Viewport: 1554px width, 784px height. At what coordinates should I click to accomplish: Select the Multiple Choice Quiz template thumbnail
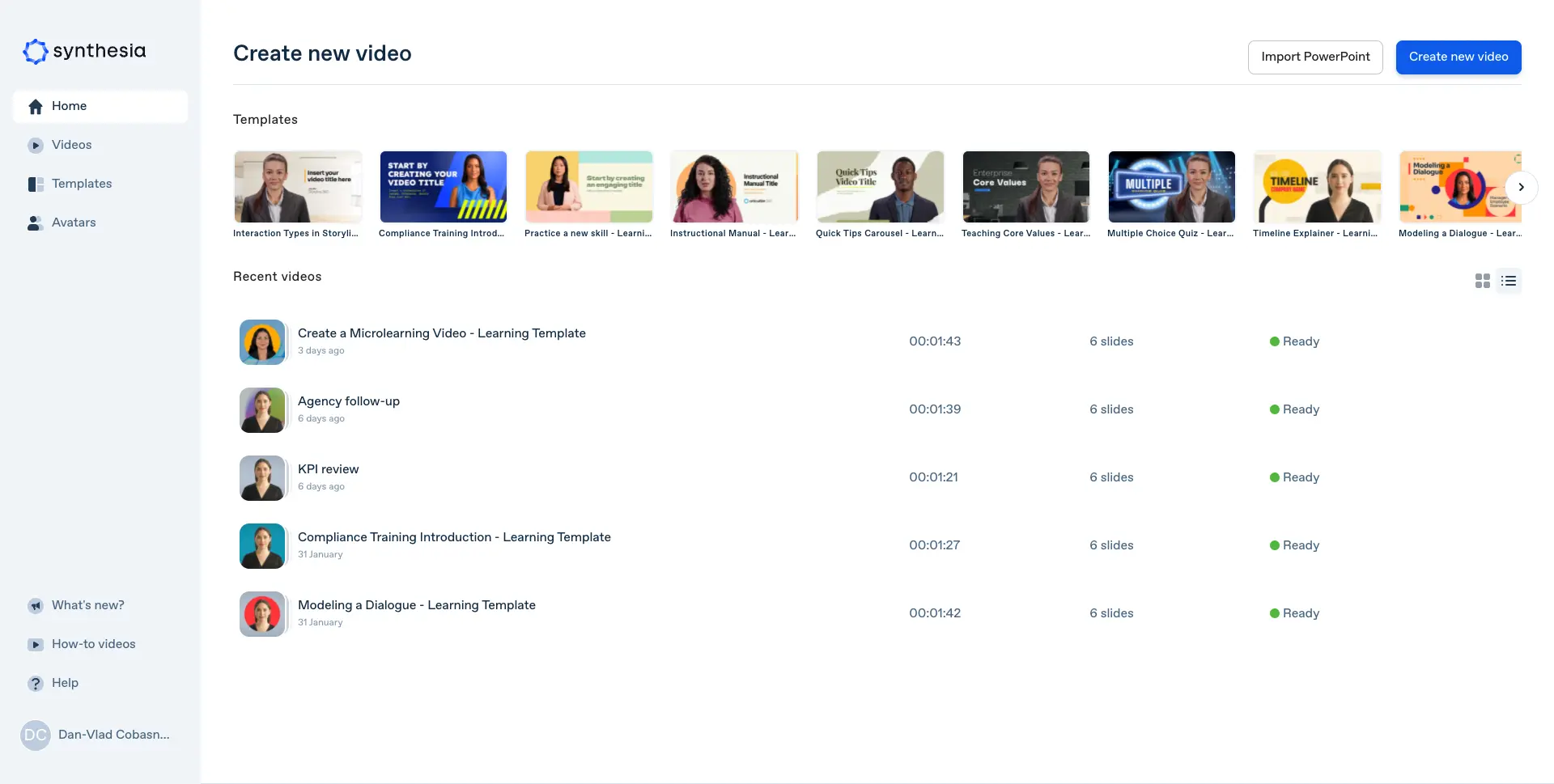(x=1171, y=187)
